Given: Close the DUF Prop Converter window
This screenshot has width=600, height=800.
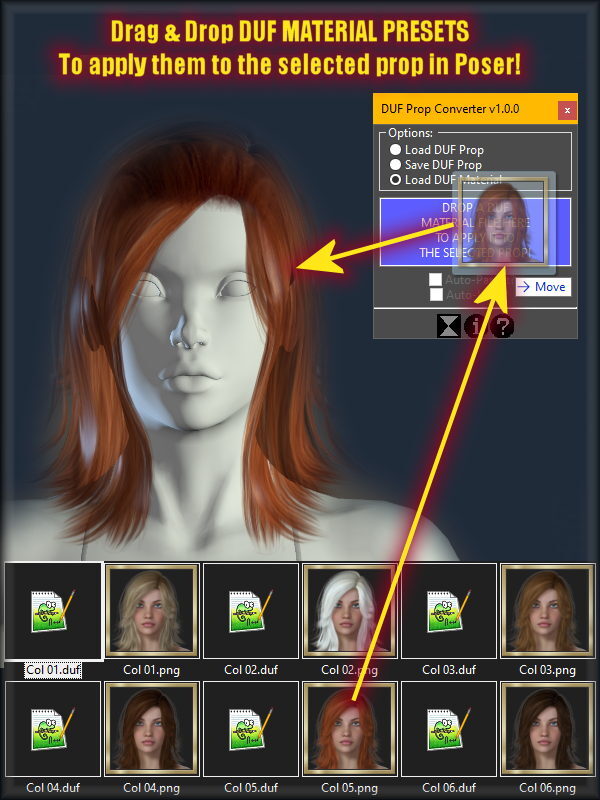Looking at the screenshot, I should (567, 110).
